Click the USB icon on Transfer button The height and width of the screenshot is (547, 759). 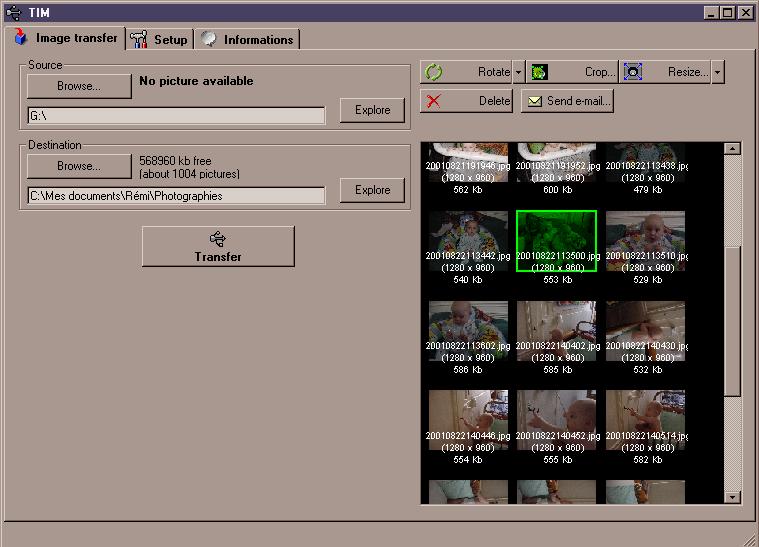pos(217,239)
